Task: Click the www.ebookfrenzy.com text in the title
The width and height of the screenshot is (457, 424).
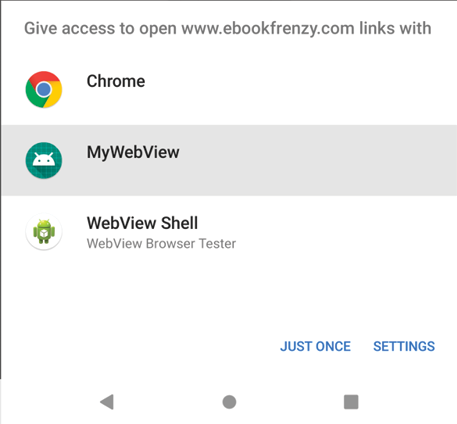Action: (x=268, y=28)
